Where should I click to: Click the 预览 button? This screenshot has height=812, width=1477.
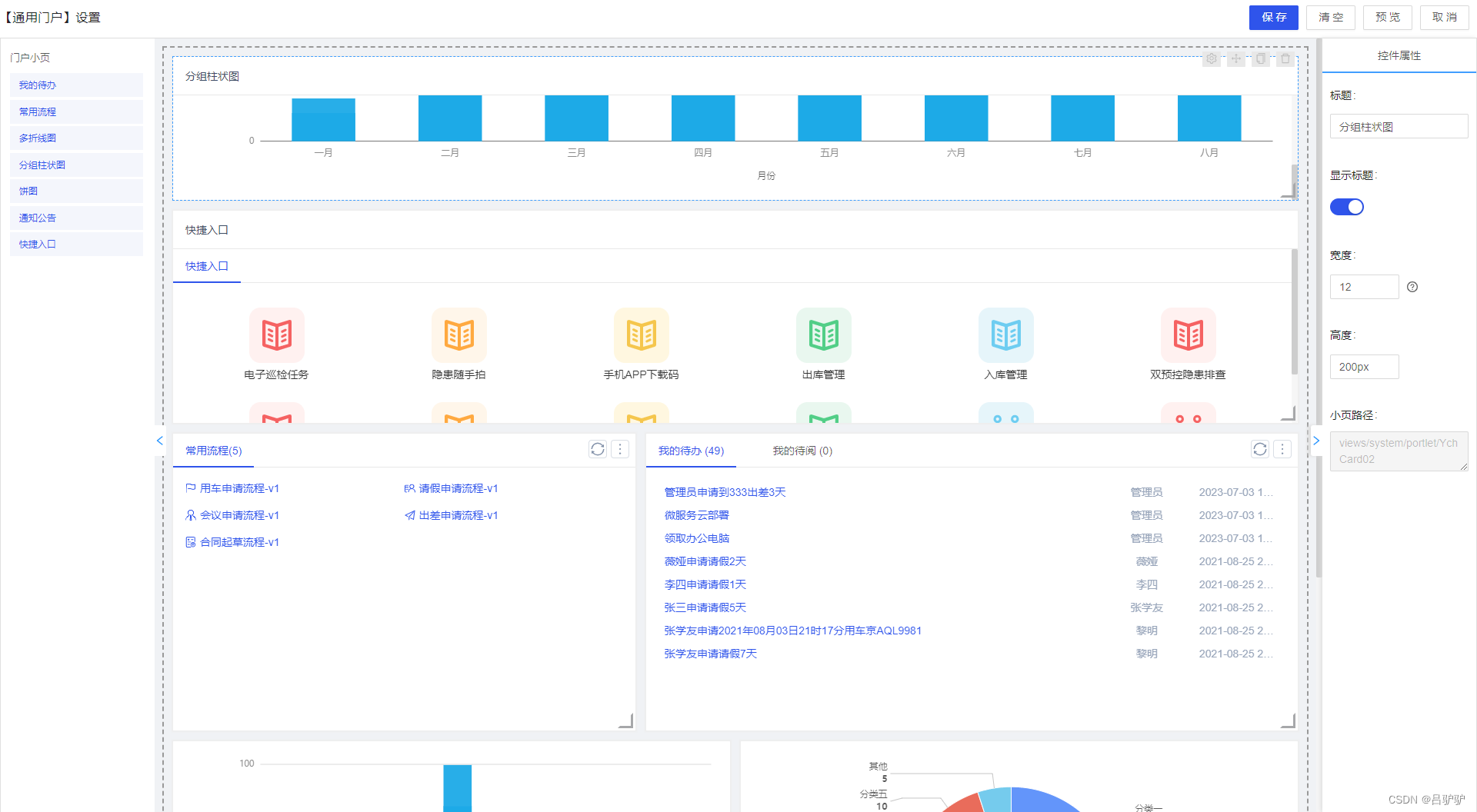1388,17
